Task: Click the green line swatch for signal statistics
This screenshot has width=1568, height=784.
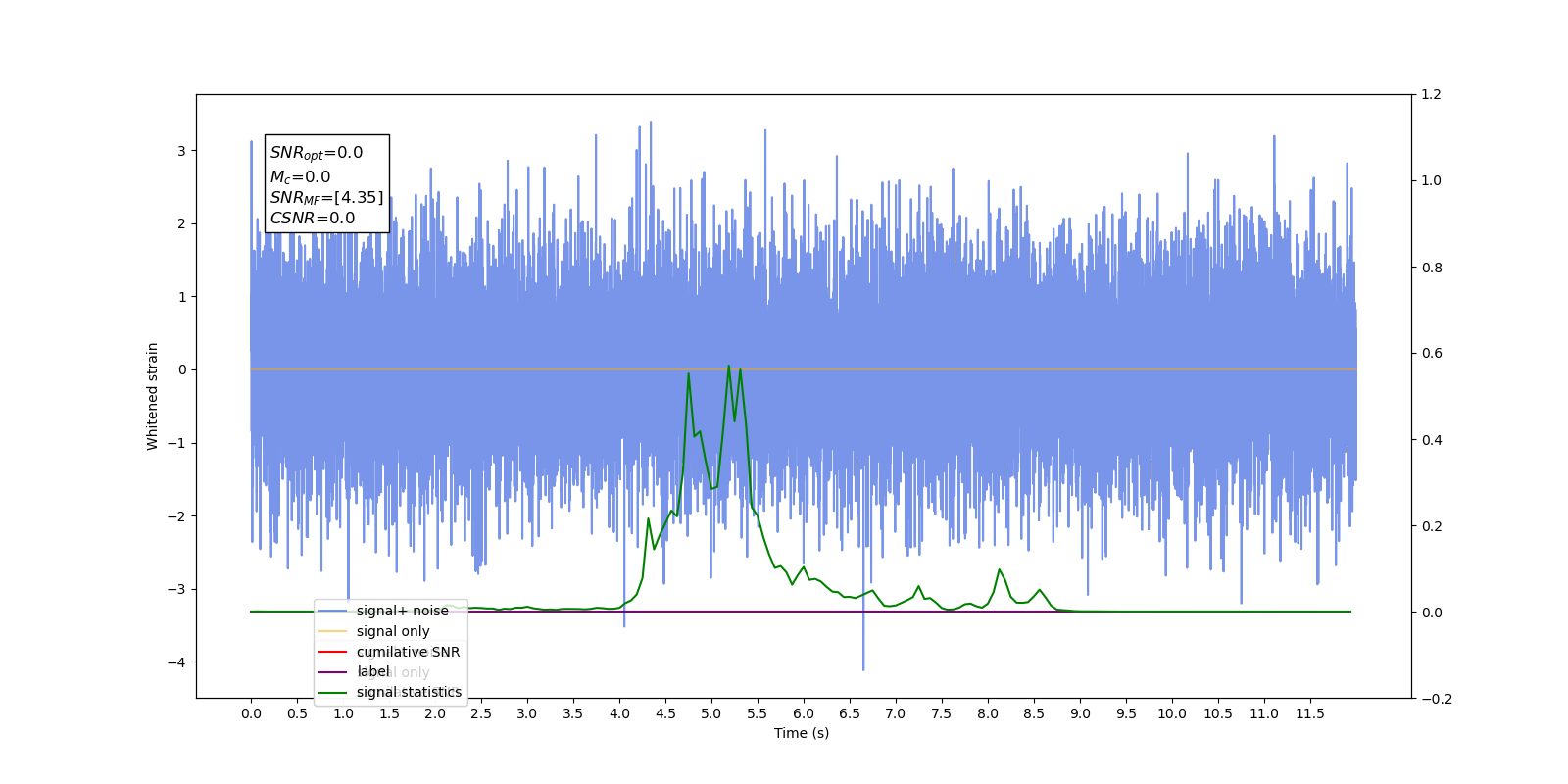Action: [333, 693]
